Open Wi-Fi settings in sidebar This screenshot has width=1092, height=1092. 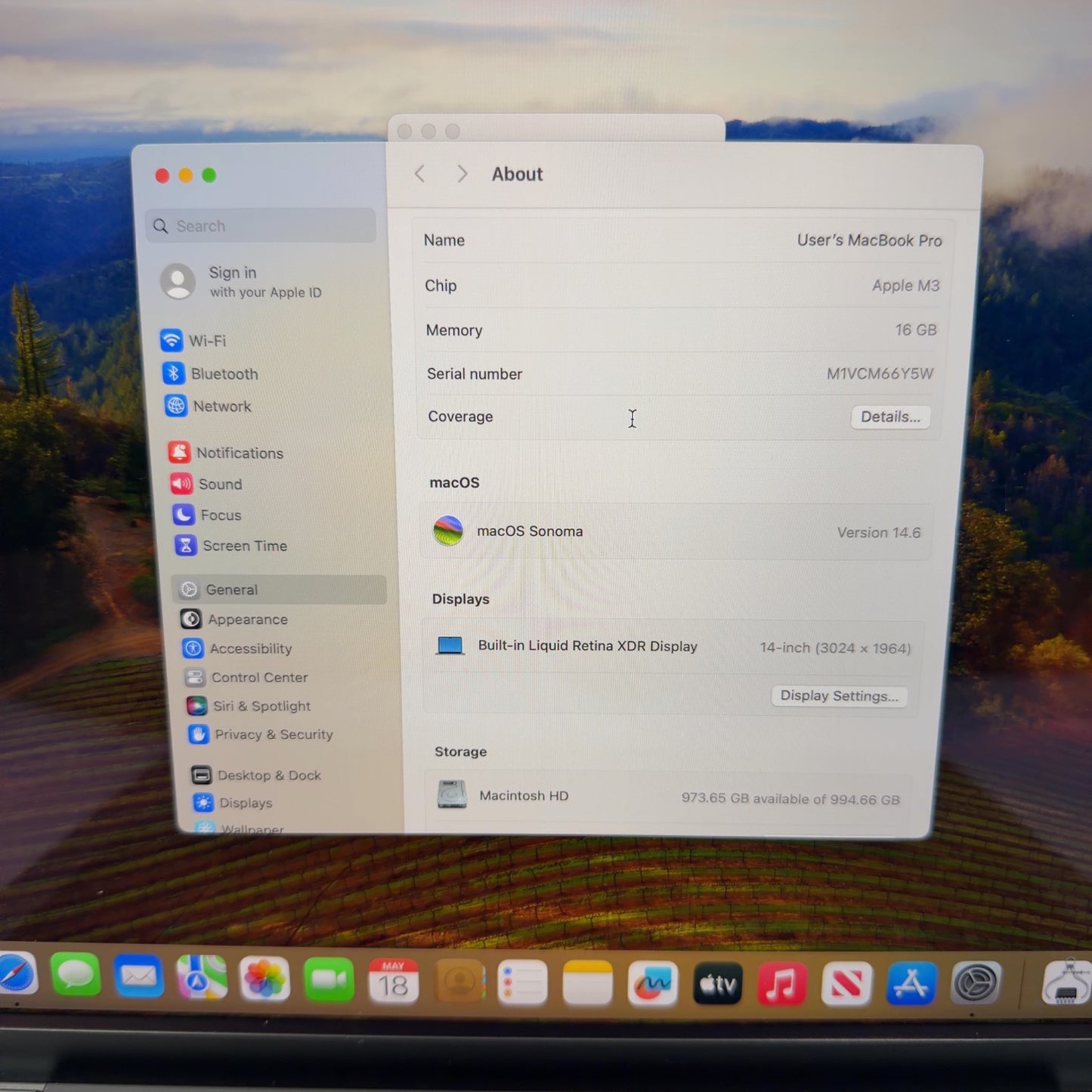[x=193, y=341]
